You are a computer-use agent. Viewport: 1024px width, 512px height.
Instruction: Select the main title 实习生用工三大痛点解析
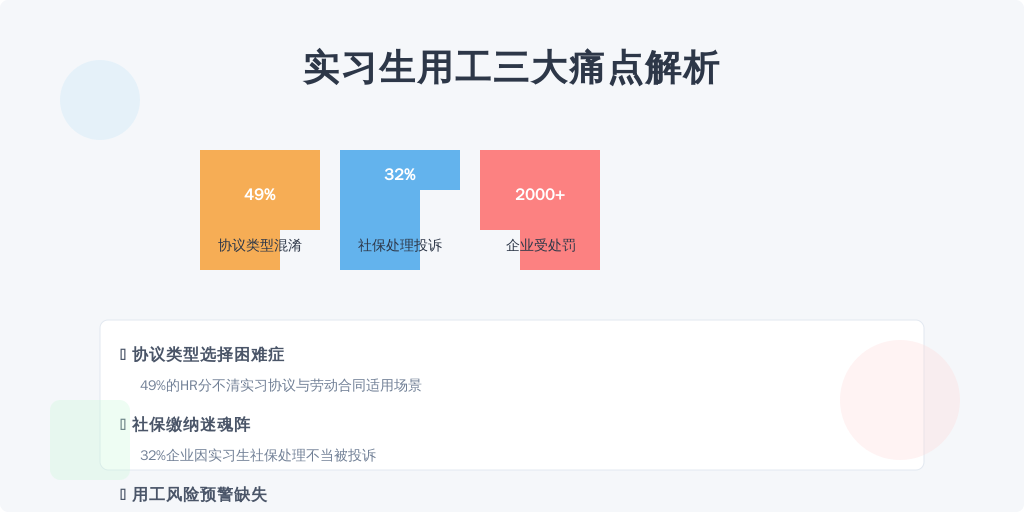[511, 68]
